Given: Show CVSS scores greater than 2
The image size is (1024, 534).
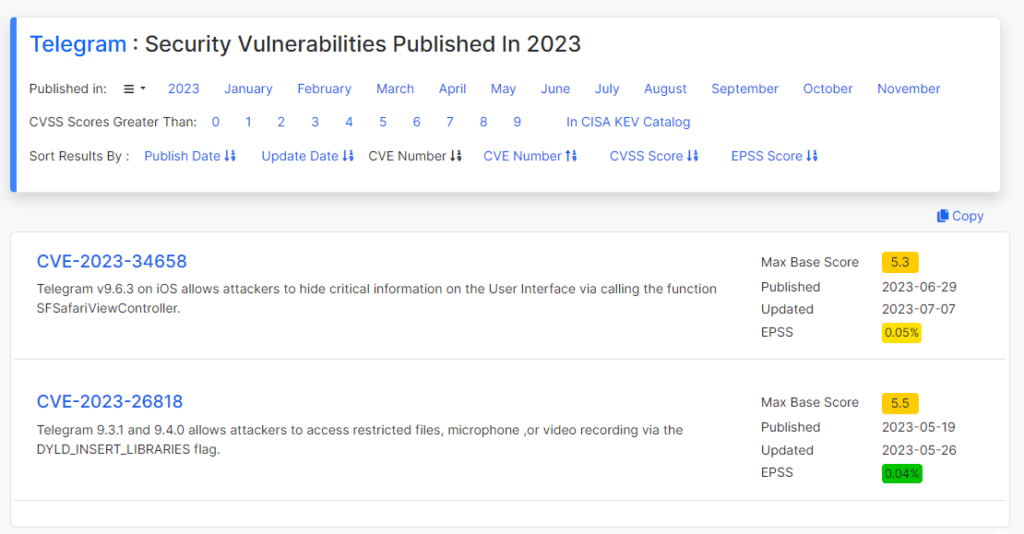Looking at the screenshot, I should pyautogui.click(x=281, y=122).
